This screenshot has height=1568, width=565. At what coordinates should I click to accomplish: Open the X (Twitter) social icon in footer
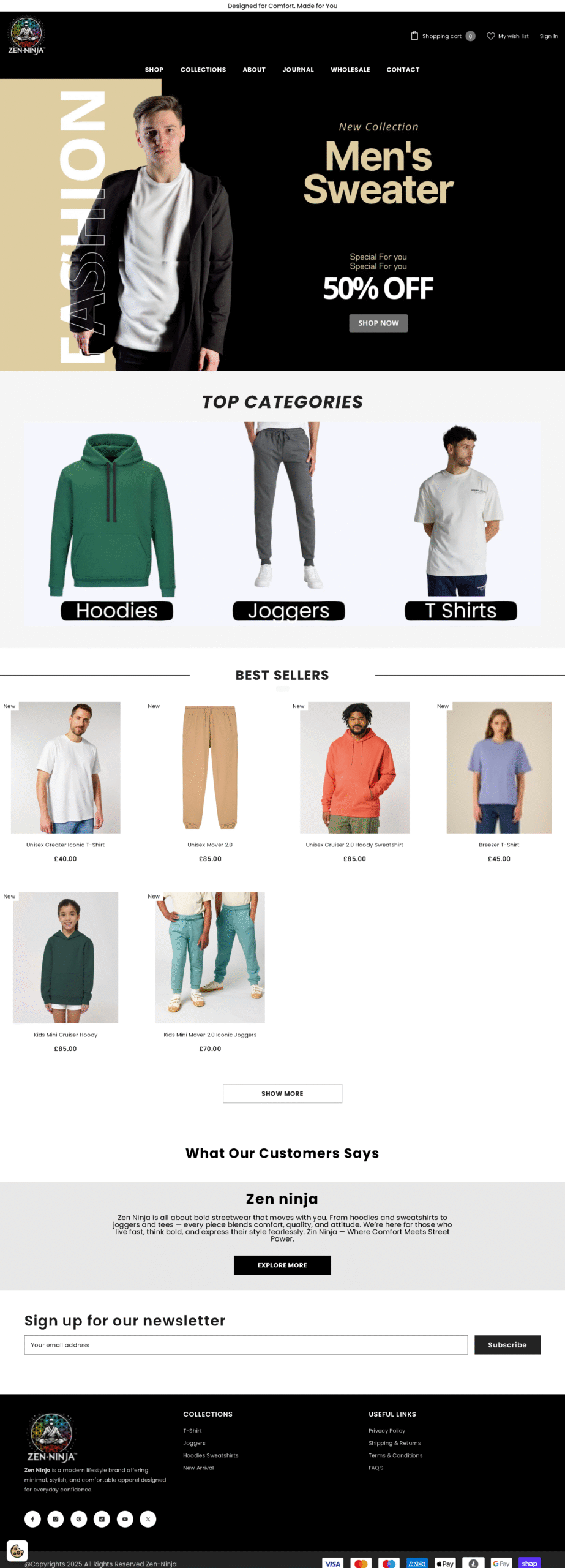click(148, 1519)
